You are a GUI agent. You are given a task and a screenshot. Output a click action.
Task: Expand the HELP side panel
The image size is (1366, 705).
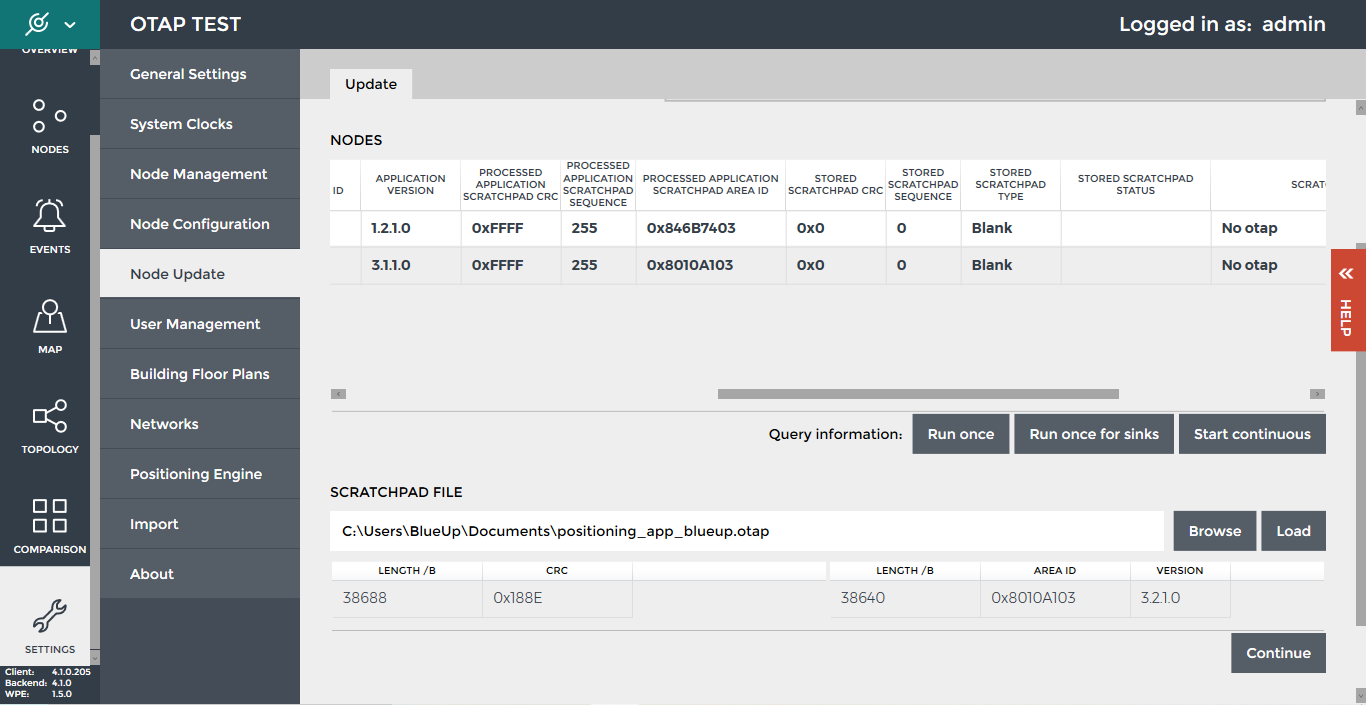(x=1346, y=300)
